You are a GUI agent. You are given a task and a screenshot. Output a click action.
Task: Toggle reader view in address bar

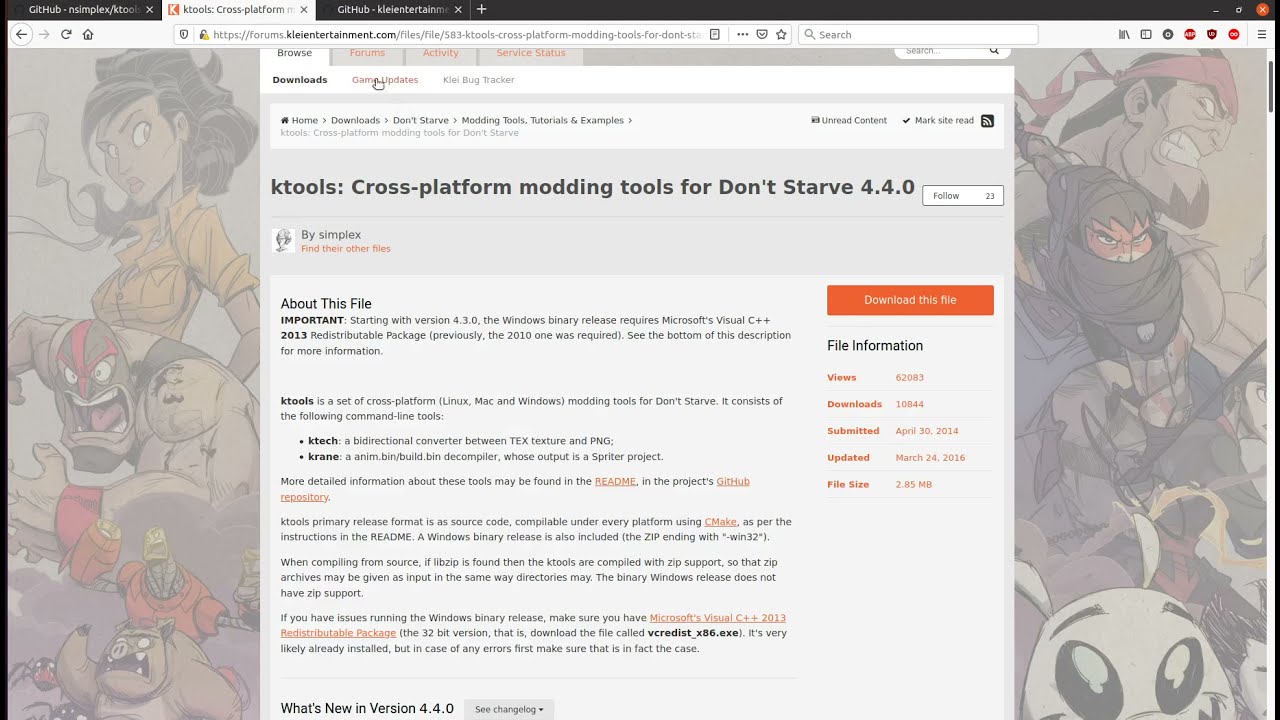(x=715, y=34)
